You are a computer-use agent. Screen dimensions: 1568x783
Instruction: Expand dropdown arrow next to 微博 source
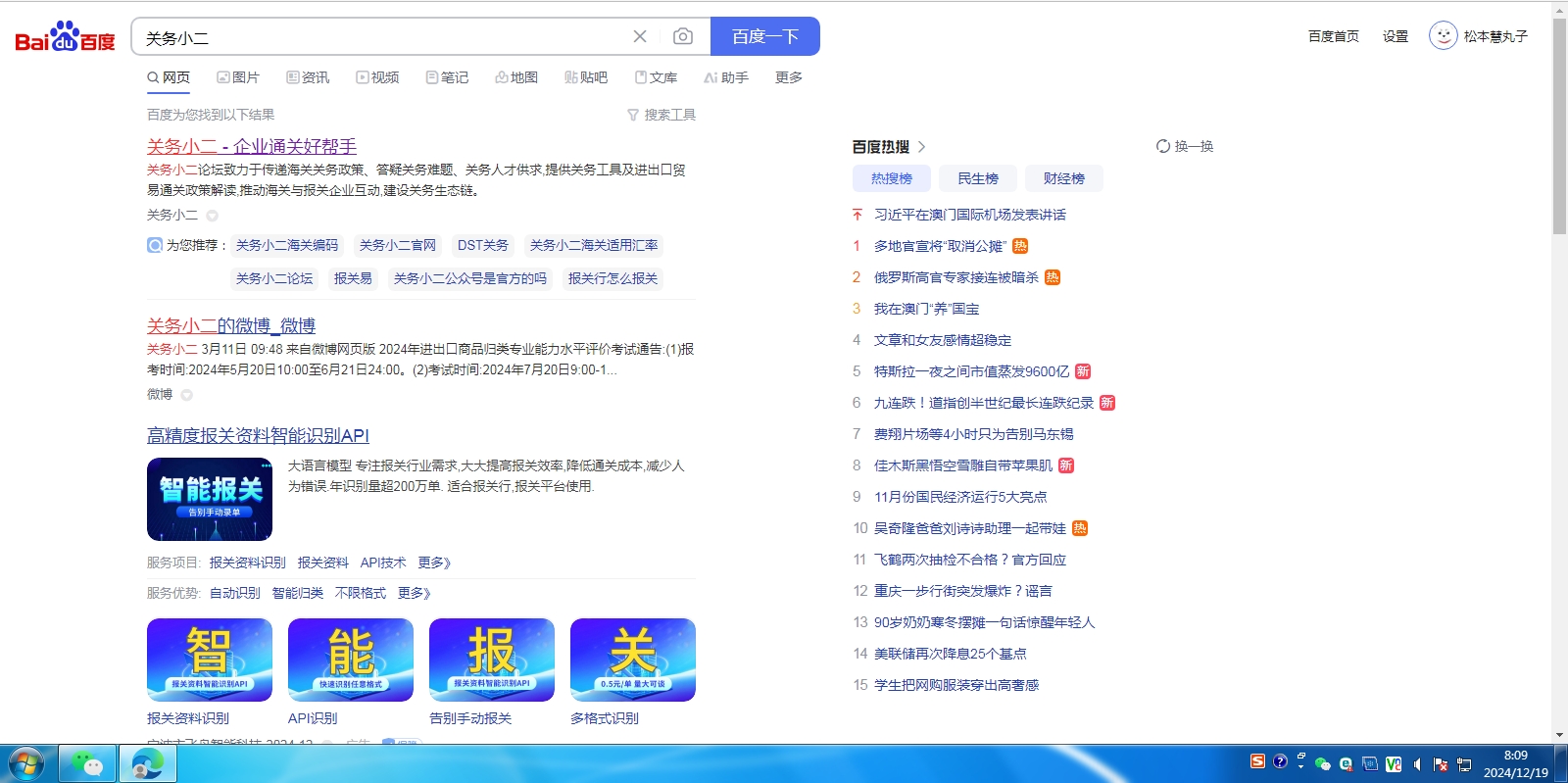click(x=186, y=395)
